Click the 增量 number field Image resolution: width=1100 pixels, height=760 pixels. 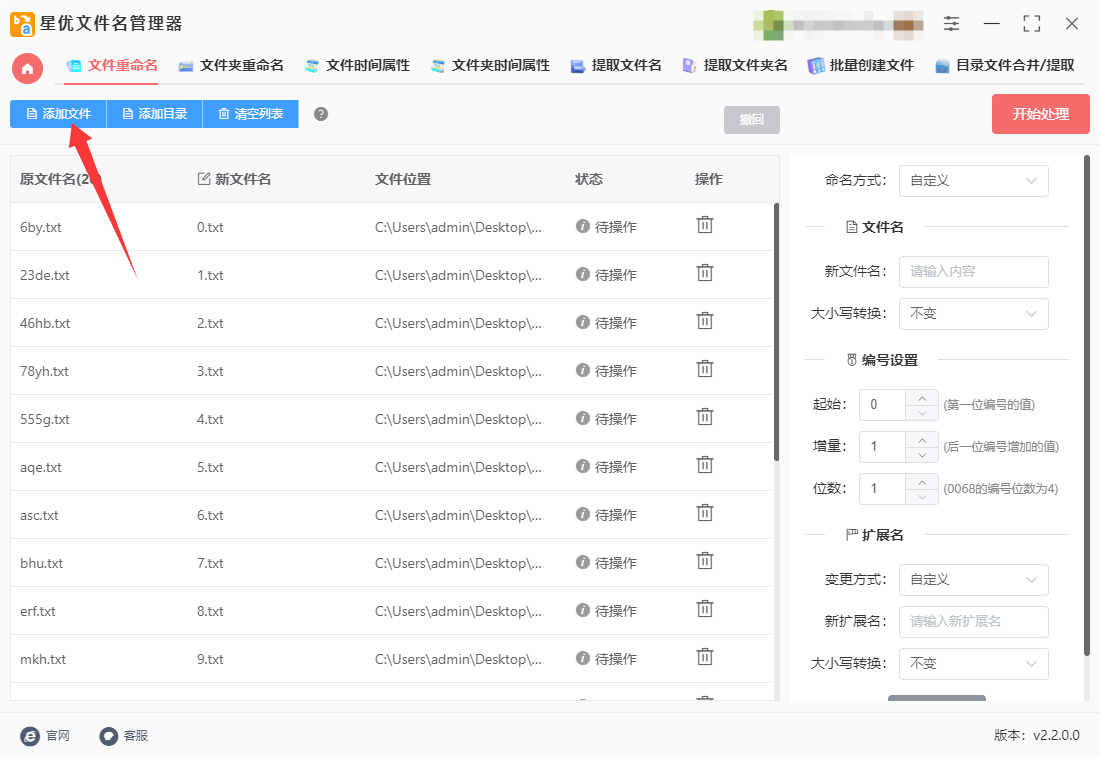tap(883, 447)
